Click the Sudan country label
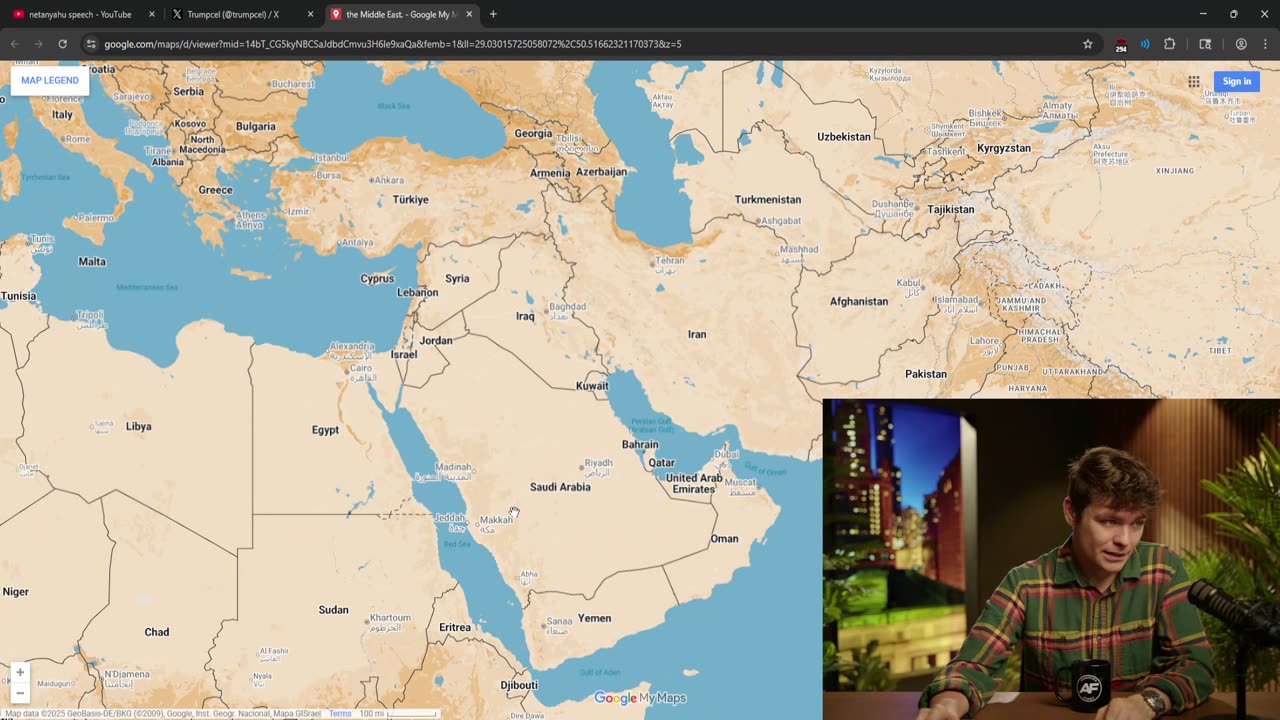Screen dimensions: 1280x720 click(333, 610)
